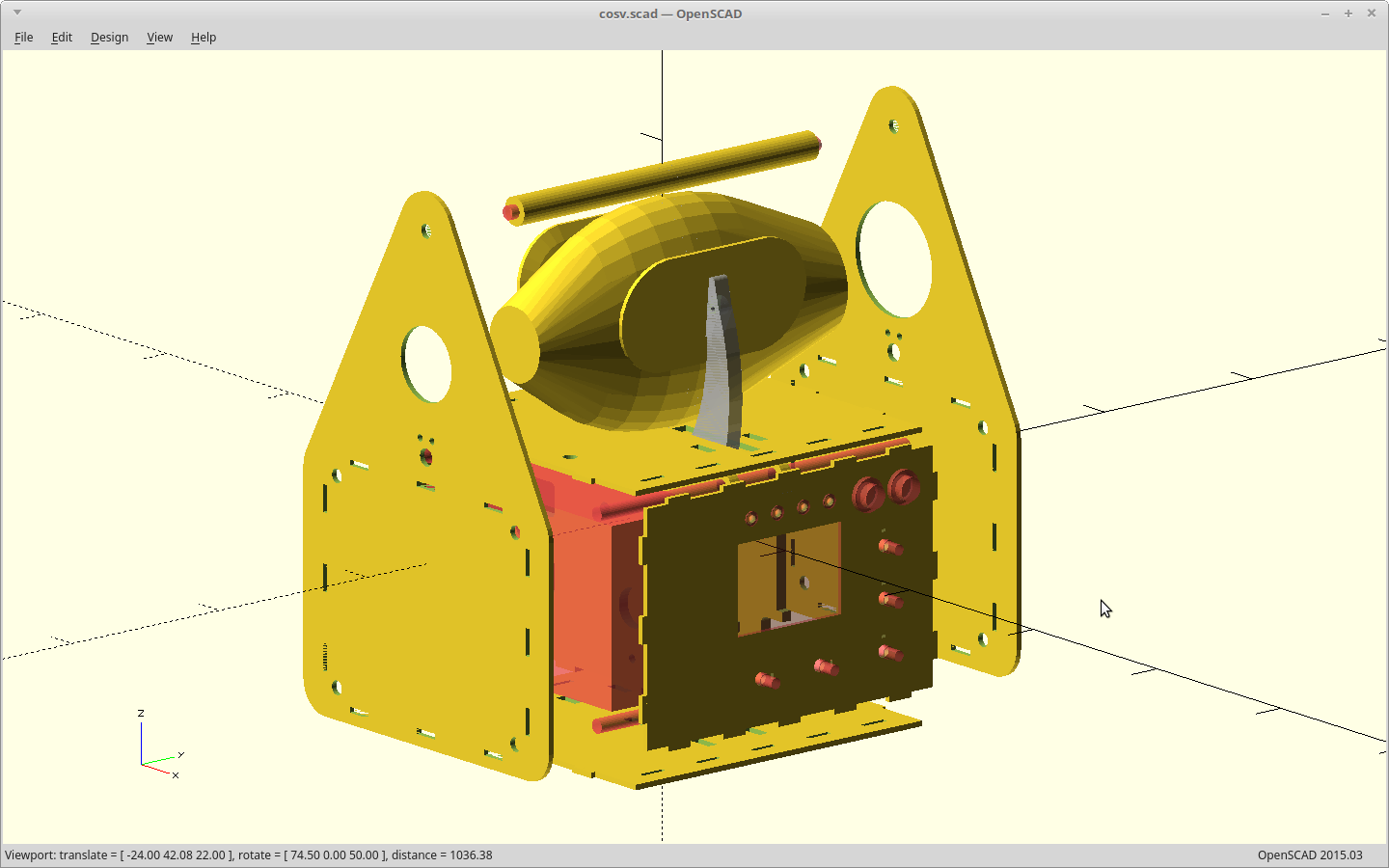Open the Help menu
Image resolution: width=1389 pixels, height=868 pixels.
click(204, 38)
